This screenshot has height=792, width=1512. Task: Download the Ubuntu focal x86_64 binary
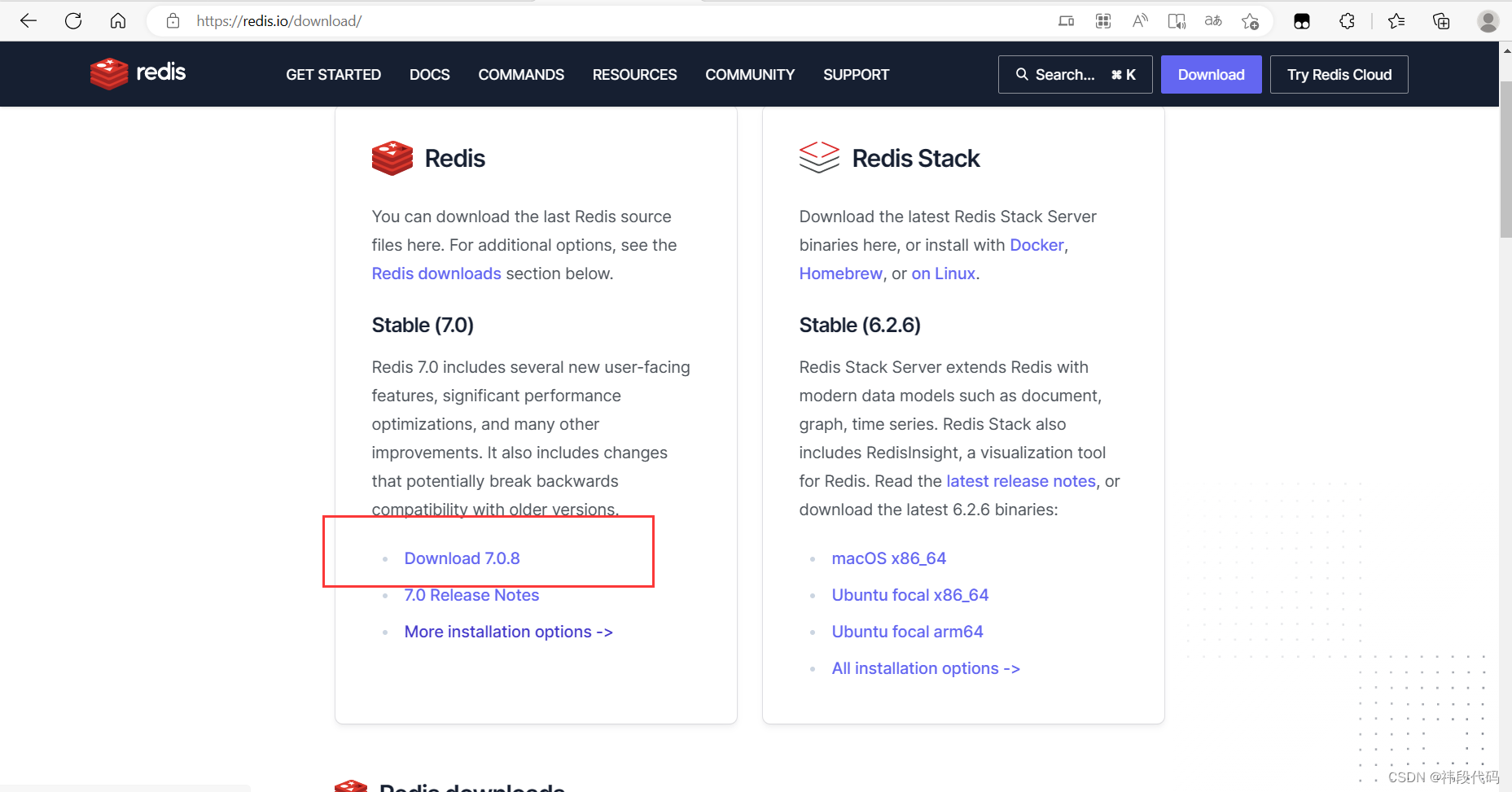click(909, 595)
